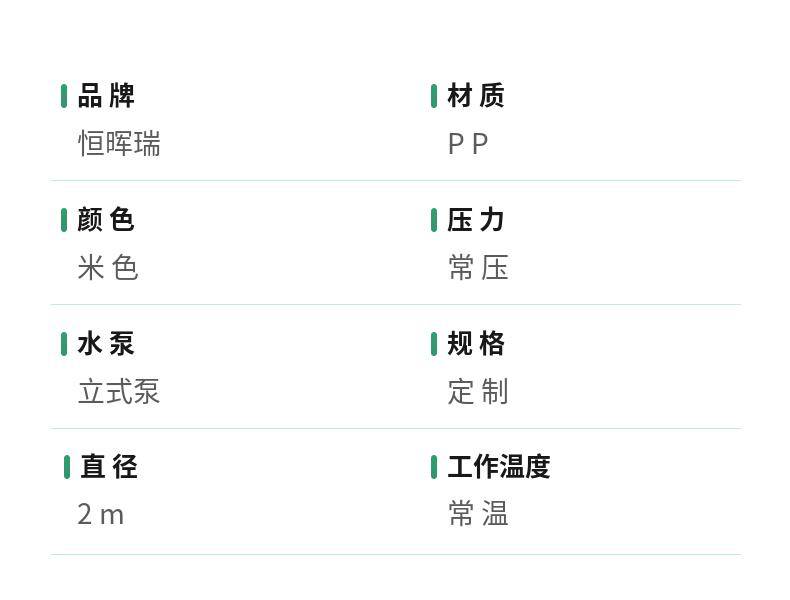The image size is (790, 600).
Task: Click the 材质 heading label
Action: tap(476, 96)
